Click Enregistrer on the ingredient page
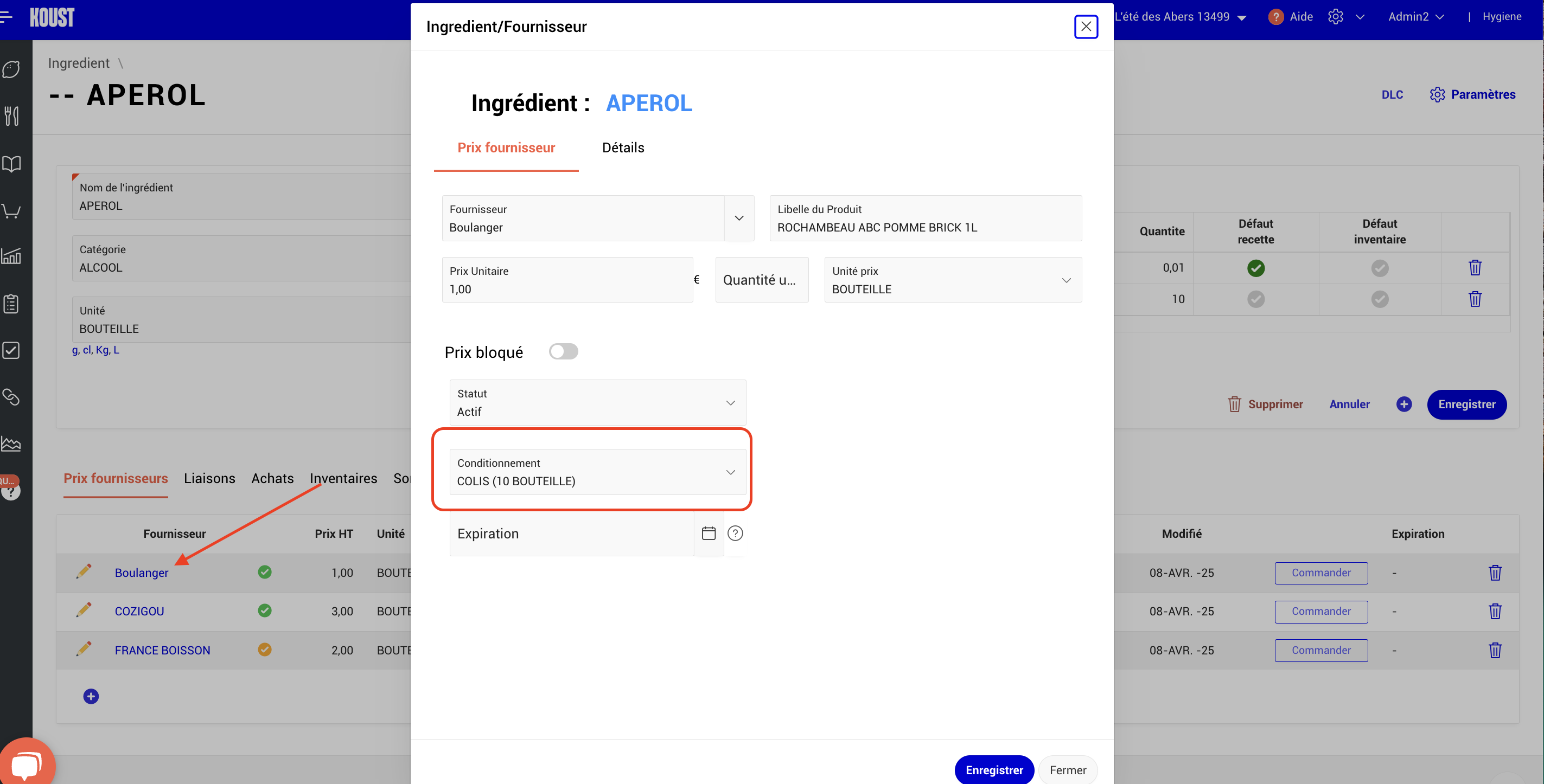Image resolution: width=1544 pixels, height=784 pixels. 1466,404
